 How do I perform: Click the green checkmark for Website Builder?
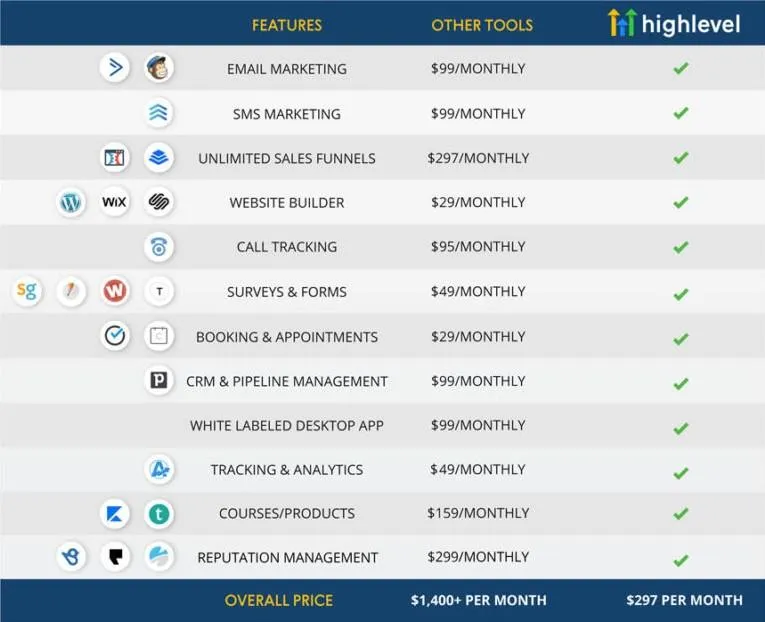[681, 202]
